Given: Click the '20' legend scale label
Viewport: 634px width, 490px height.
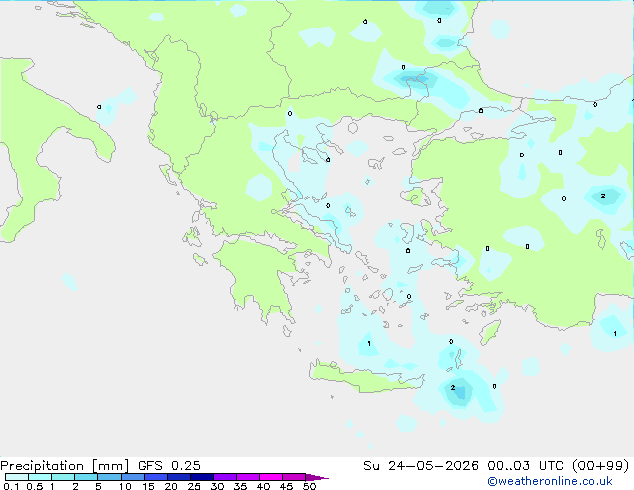Looking at the screenshot, I should coord(171,486).
